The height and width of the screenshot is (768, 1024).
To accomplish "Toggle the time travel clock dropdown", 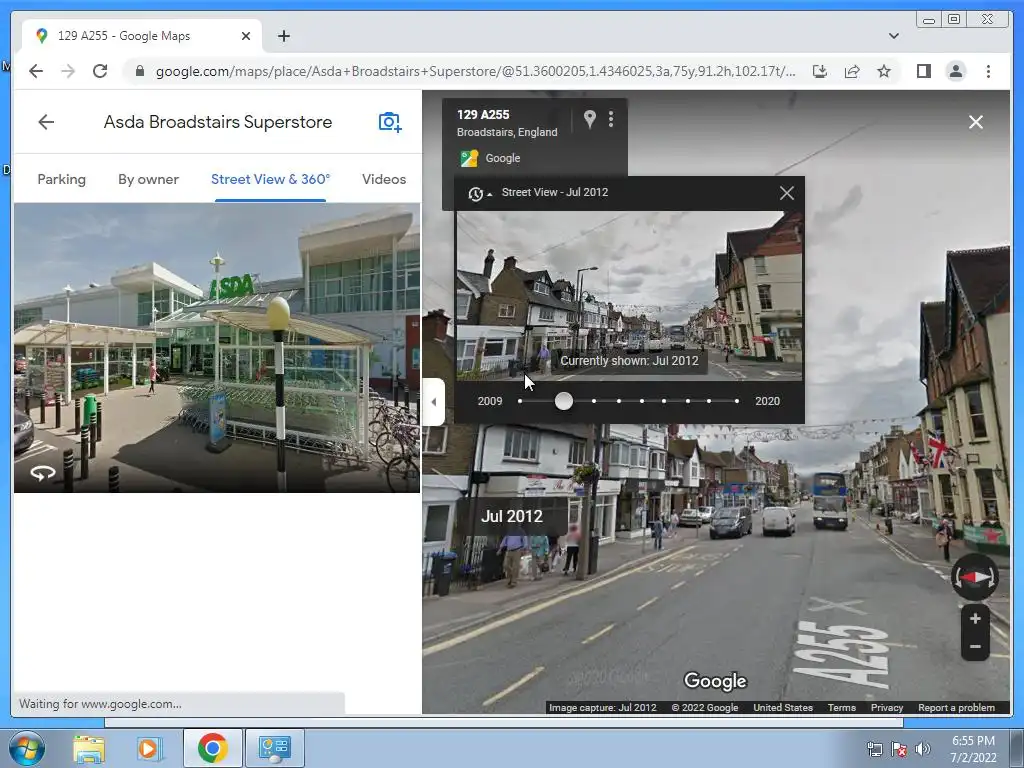I will pos(479,193).
